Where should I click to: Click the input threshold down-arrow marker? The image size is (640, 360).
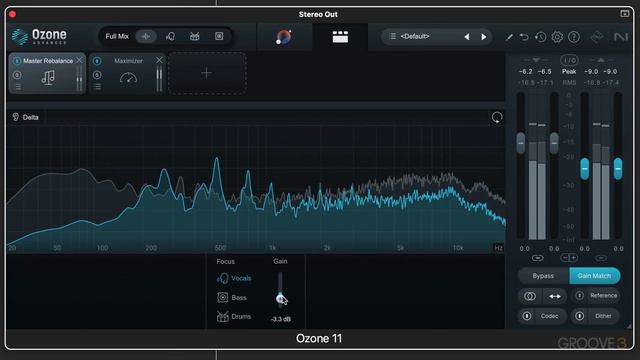point(536,60)
